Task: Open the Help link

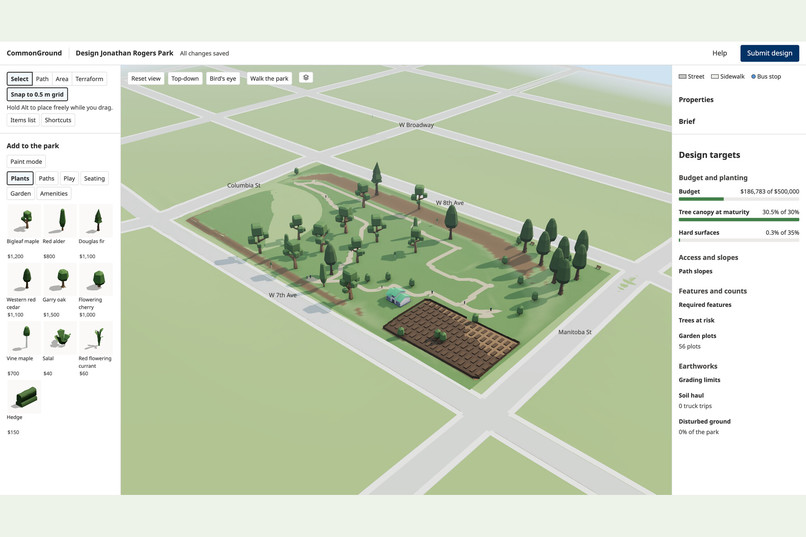Action: [x=720, y=53]
